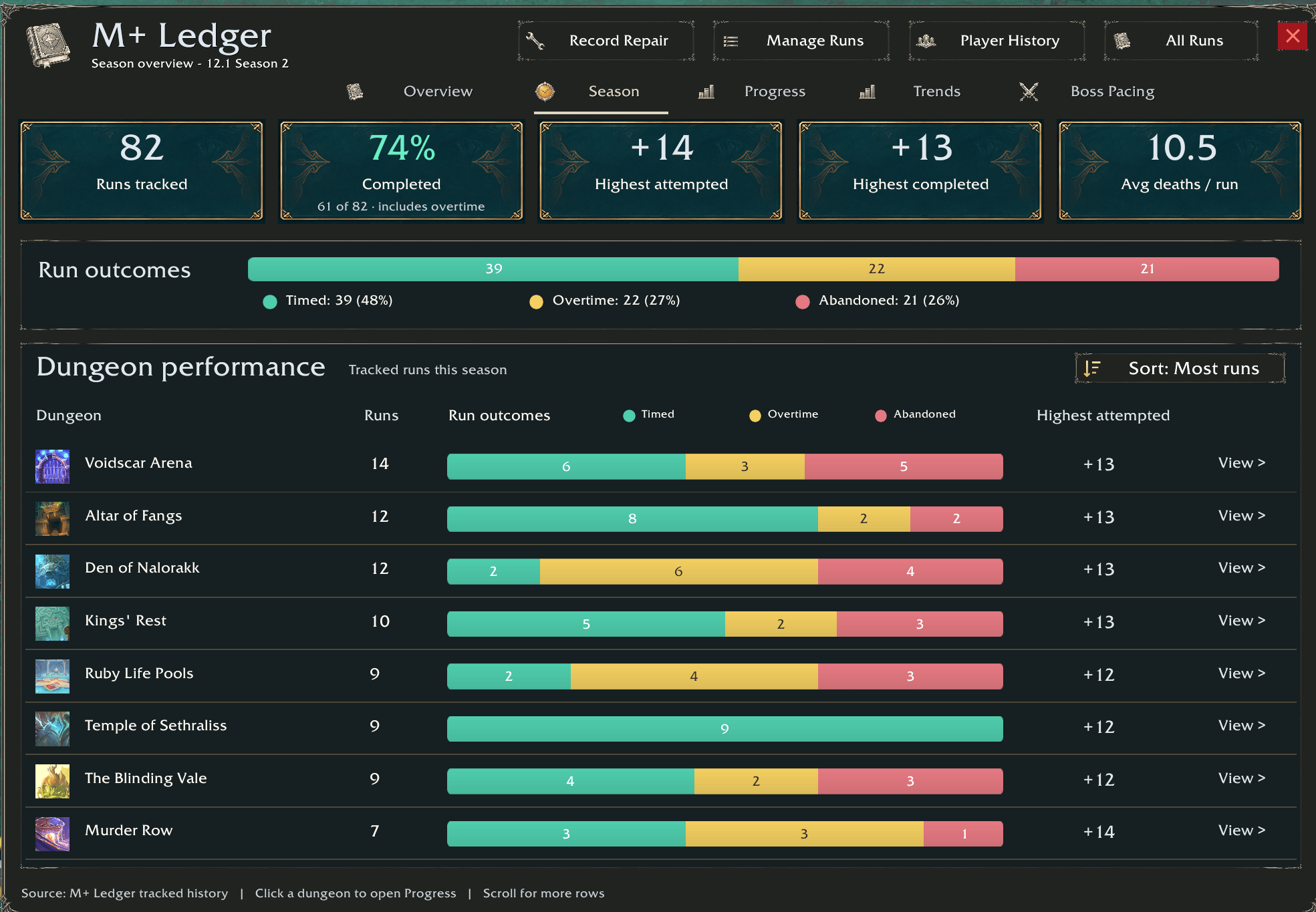Image resolution: width=1316 pixels, height=912 pixels.
Task: Show All Runs
Action: tap(1182, 41)
